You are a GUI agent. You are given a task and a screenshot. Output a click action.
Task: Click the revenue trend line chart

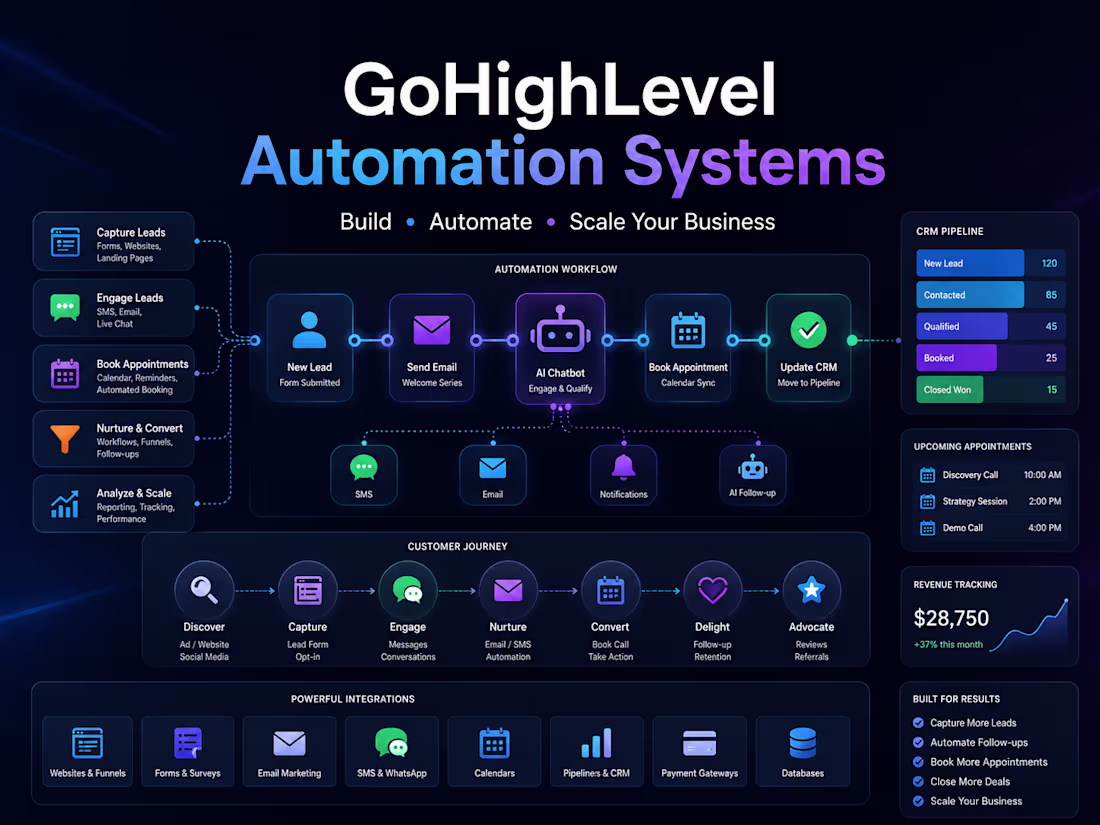[1029, 625]
